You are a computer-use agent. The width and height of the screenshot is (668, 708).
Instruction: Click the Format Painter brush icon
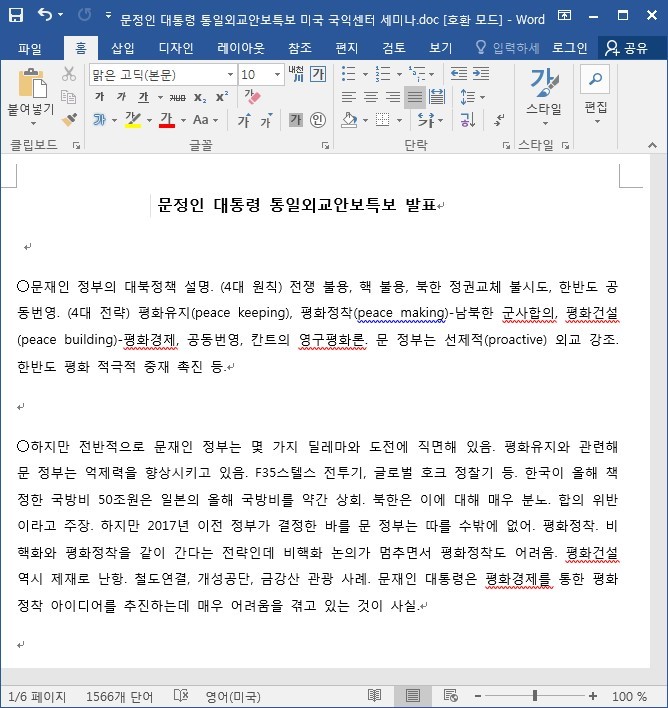click(69, 120)
